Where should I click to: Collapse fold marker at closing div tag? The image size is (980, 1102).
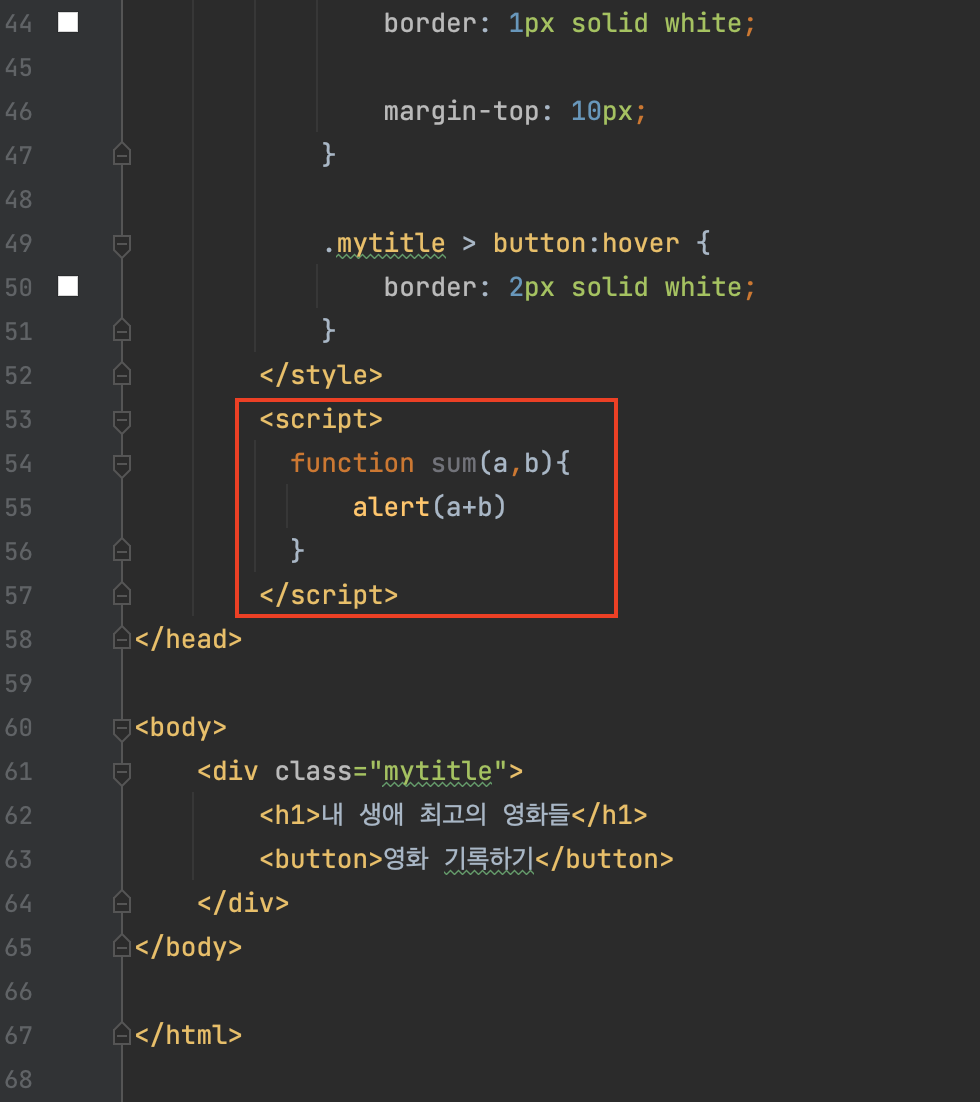pyautogui.click(x=122, y=903)
